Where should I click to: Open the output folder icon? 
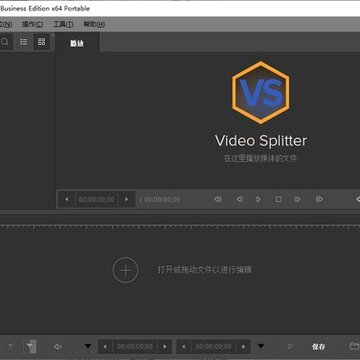354,346
